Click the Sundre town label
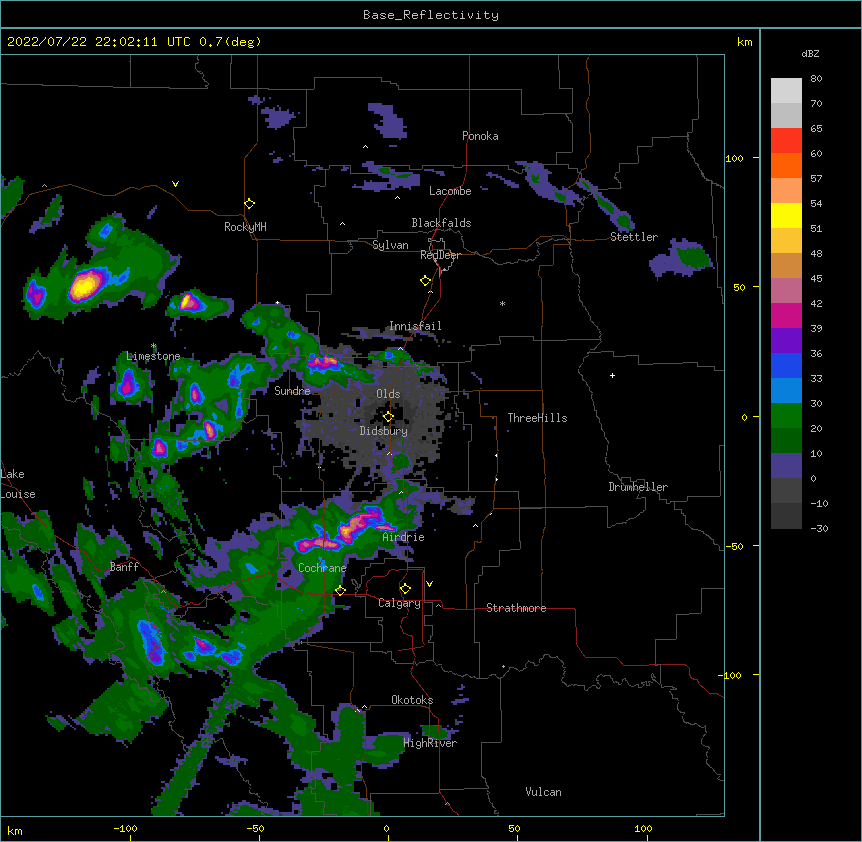The image size is (862, 842). tap(292, 391)
